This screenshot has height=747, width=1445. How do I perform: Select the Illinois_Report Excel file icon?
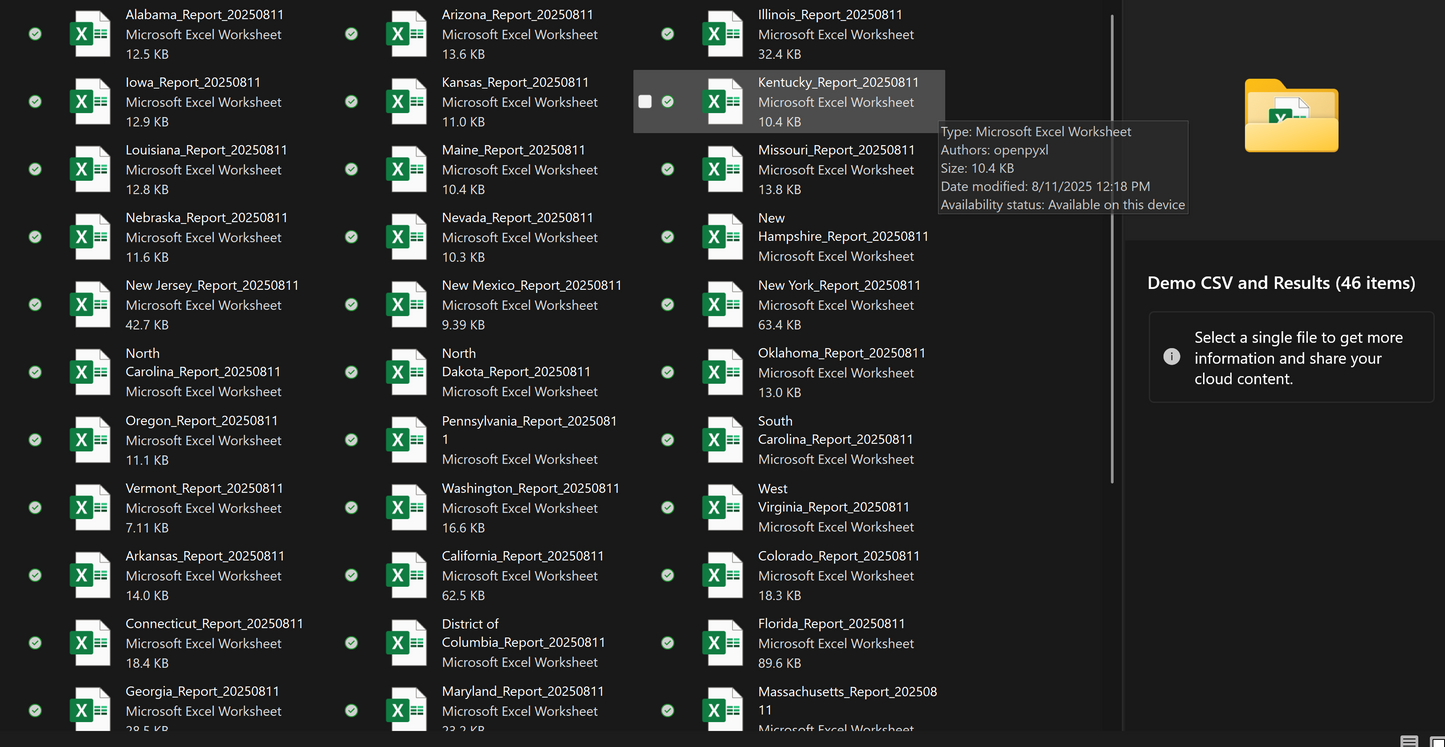point(722,34)
